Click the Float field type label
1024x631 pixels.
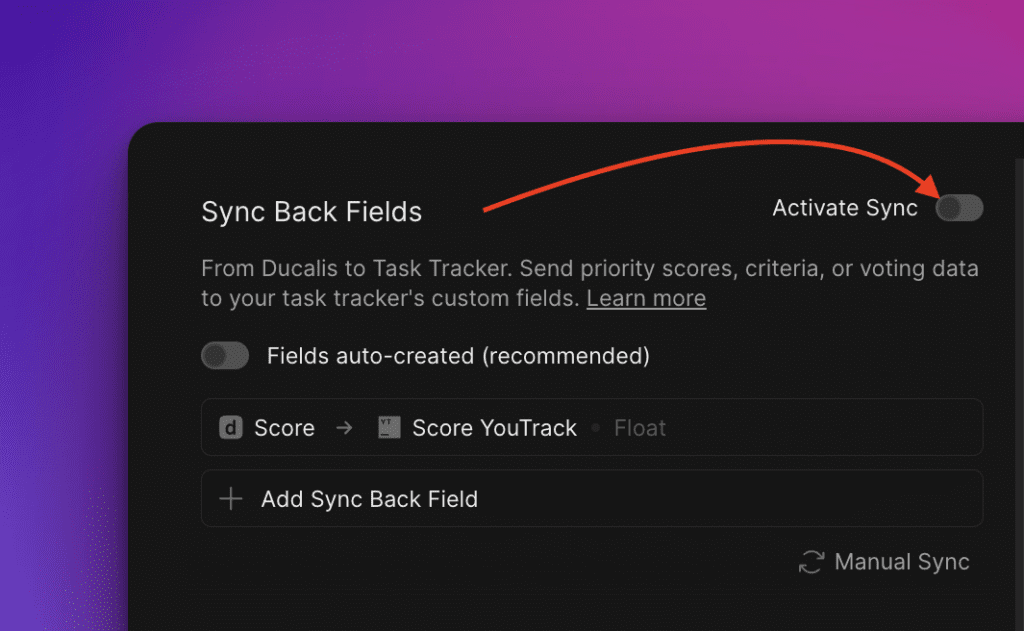[639, 428]
